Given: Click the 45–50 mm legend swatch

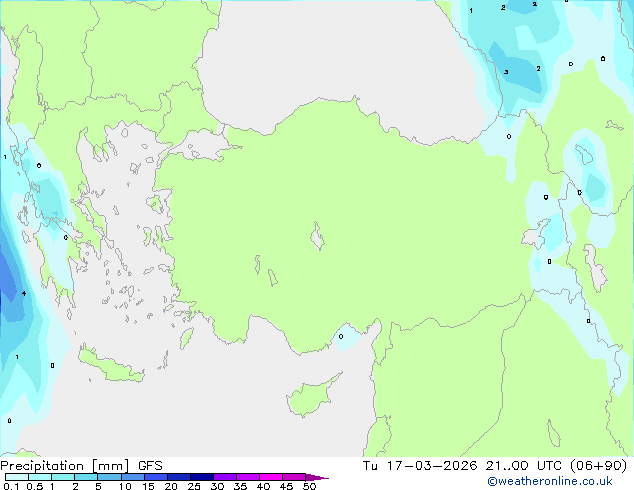Looking at the screenshot, I should pyautogui.click(x=294, y=477).
